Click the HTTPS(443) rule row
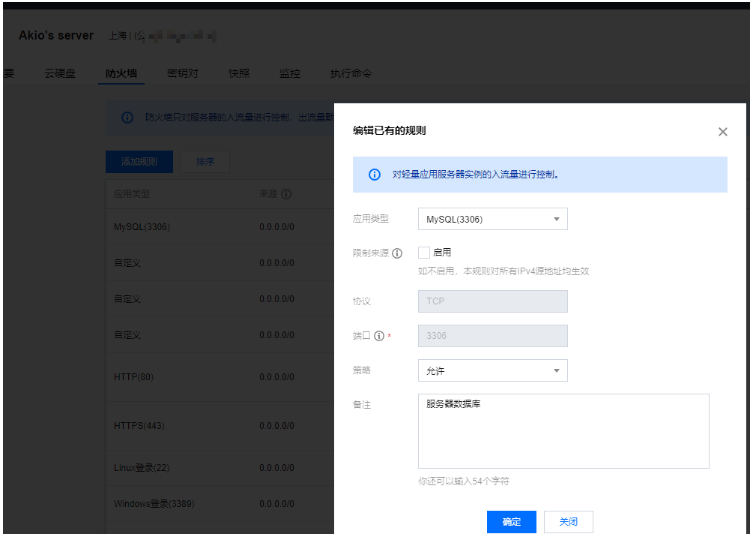Viewport: 751px width, 534px height. pos(220,426)
